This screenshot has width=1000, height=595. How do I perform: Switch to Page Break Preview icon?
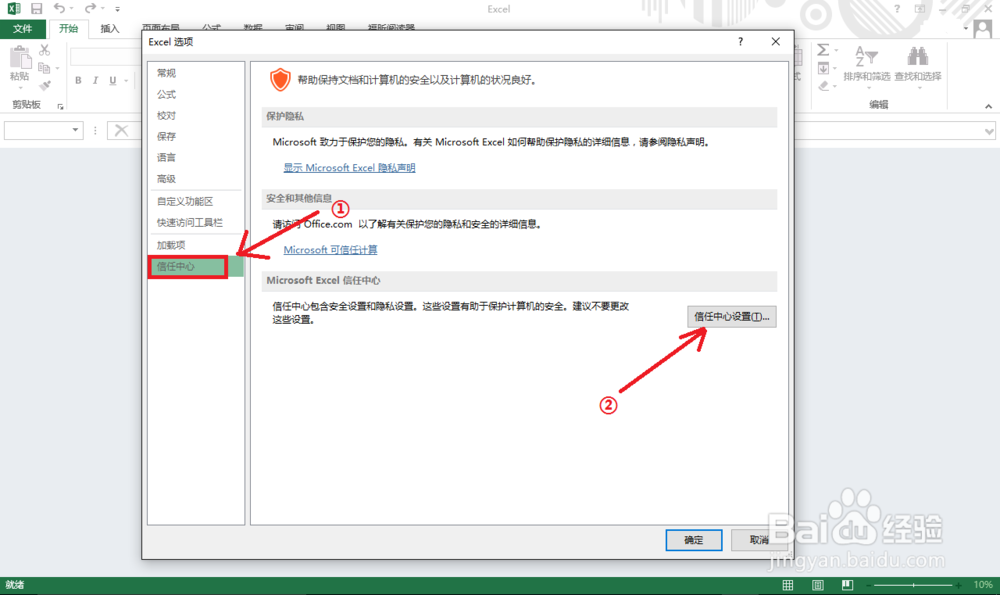coord(848,585)
